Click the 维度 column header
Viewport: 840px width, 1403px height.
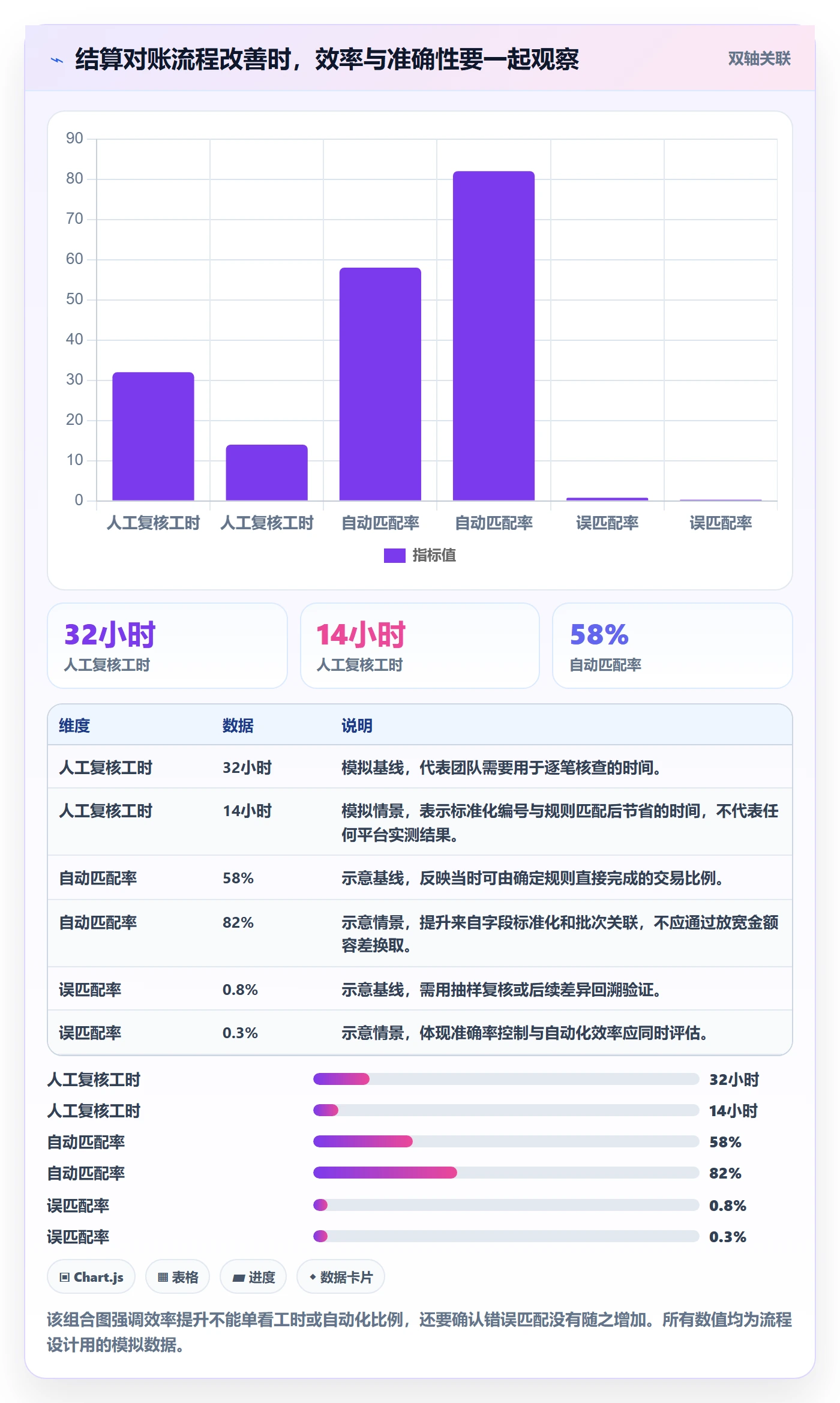74,726
